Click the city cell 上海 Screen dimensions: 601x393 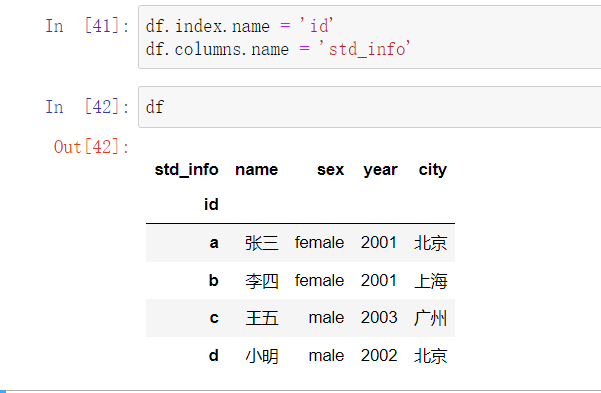pos(430,281)
